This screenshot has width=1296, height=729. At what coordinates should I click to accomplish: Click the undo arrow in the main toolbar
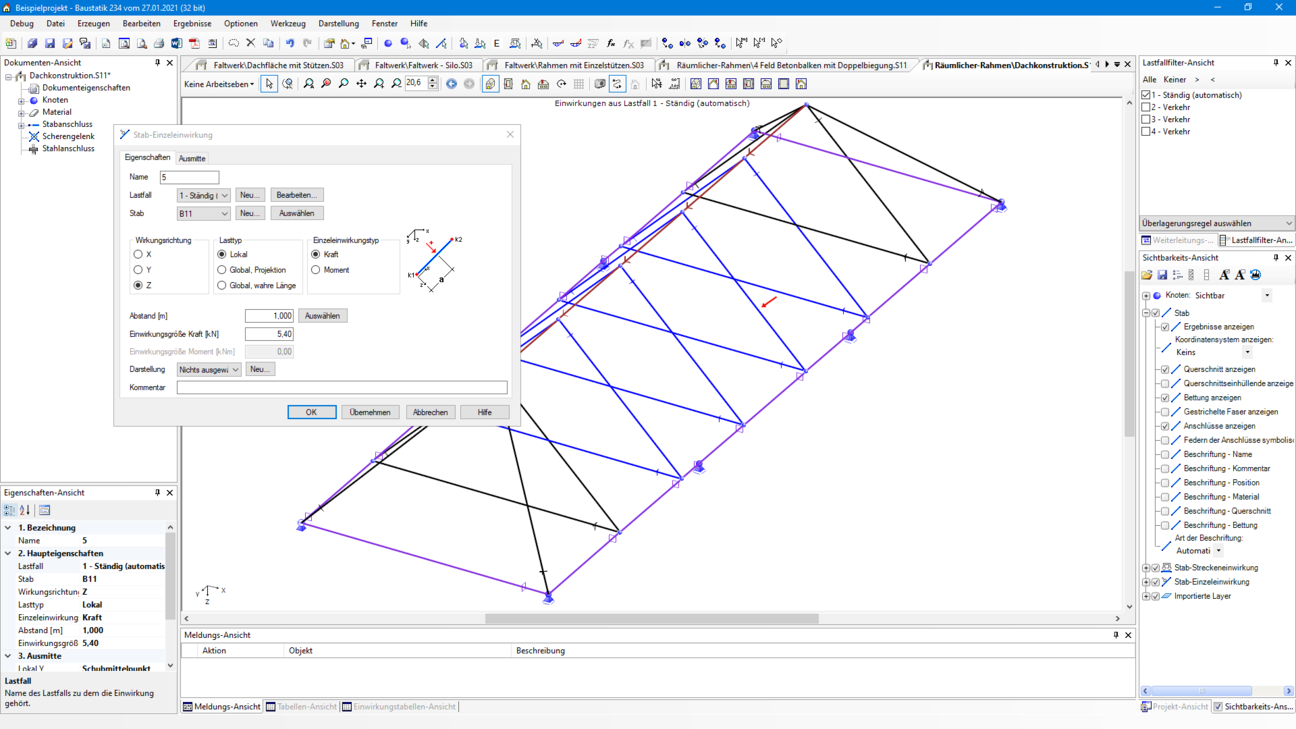click(290, 43)
